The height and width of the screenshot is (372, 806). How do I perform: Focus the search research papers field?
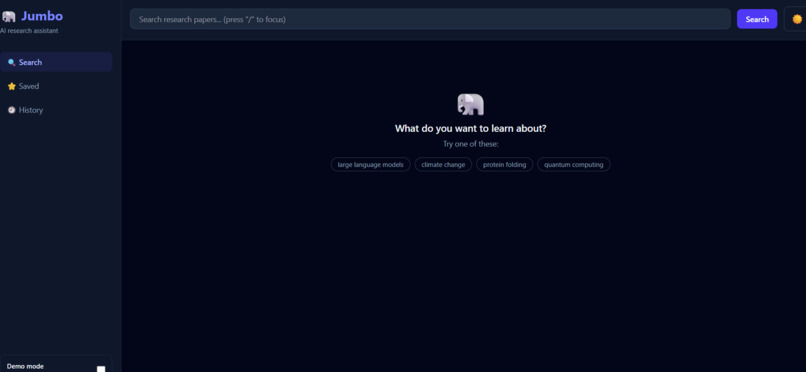click(x=430, y=19)
